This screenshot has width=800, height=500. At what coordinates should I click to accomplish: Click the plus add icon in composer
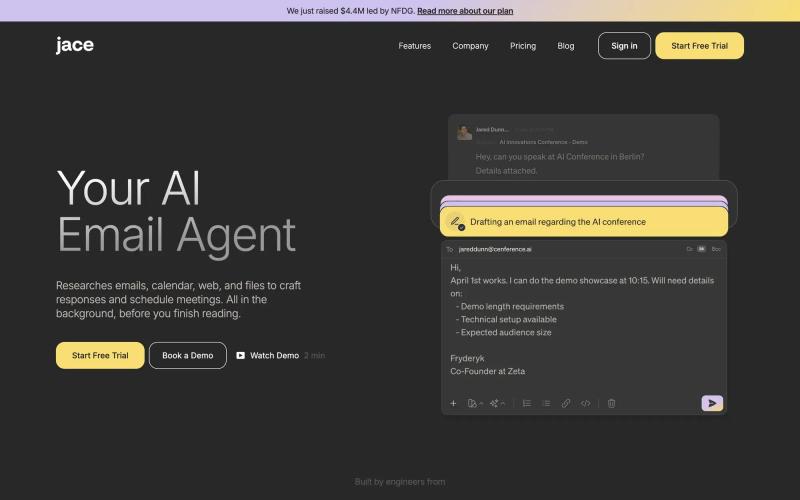click(453, 404)
